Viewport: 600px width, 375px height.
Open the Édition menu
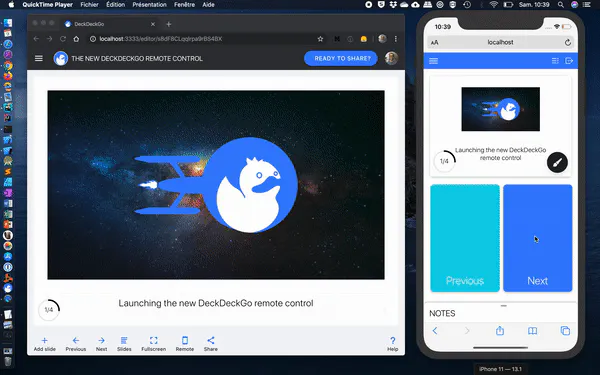tap(116, 5)
